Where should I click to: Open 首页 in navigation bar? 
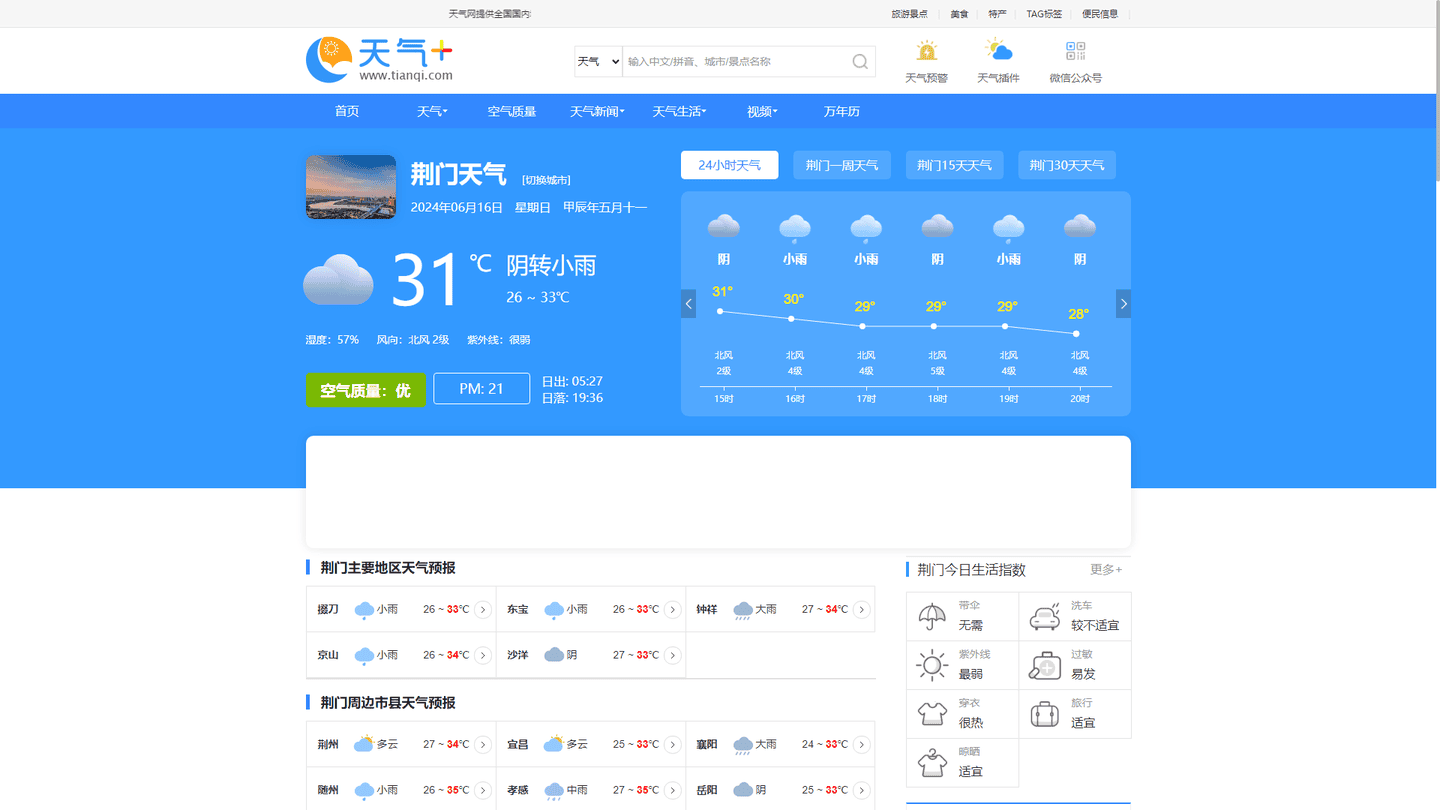coord(347,111)
